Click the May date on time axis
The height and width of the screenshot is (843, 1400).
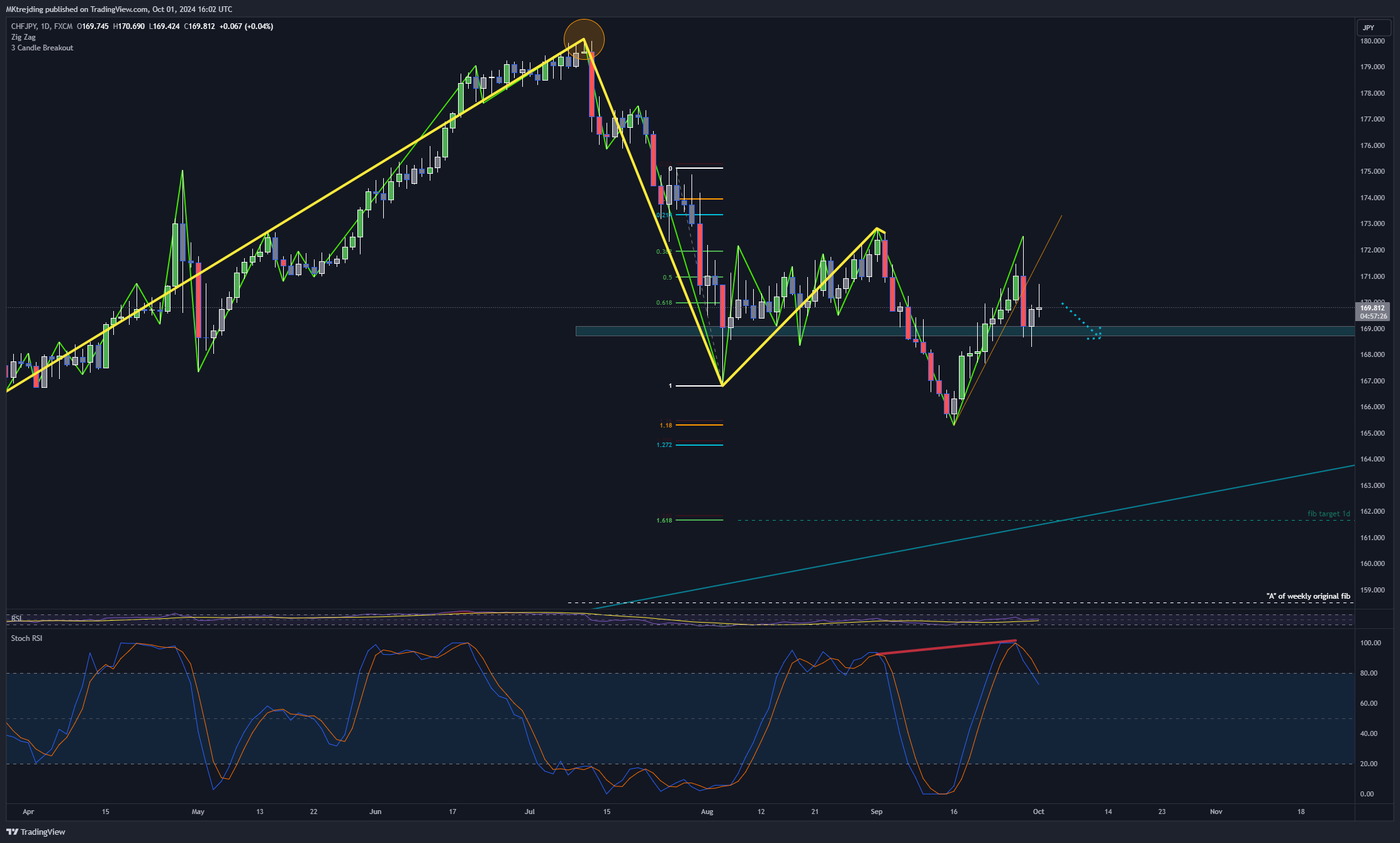[198, 812]
